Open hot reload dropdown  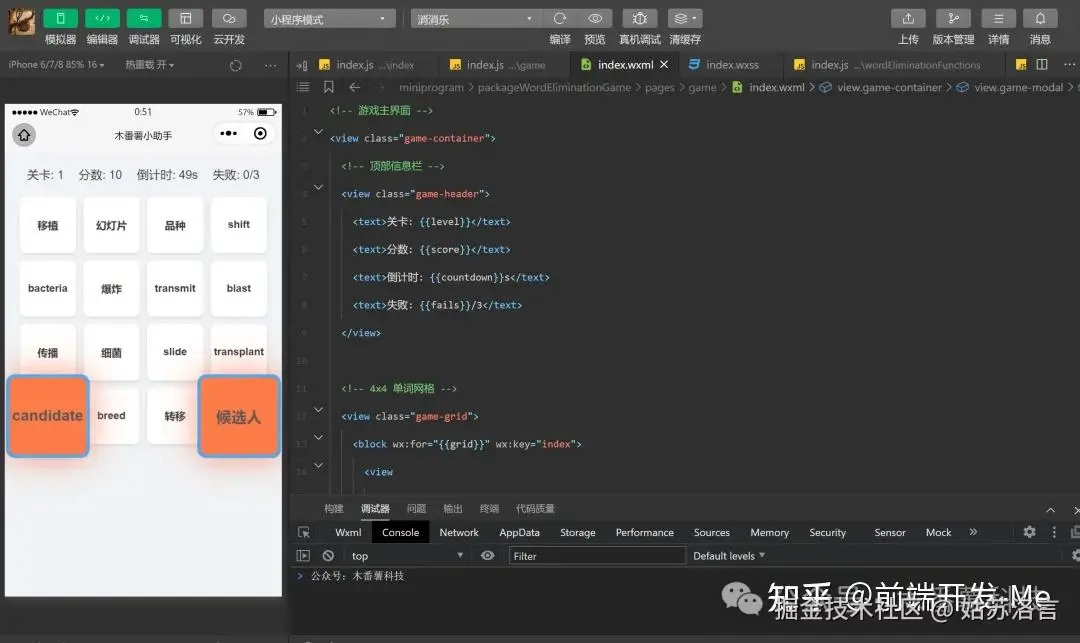(x=149, y=65)
